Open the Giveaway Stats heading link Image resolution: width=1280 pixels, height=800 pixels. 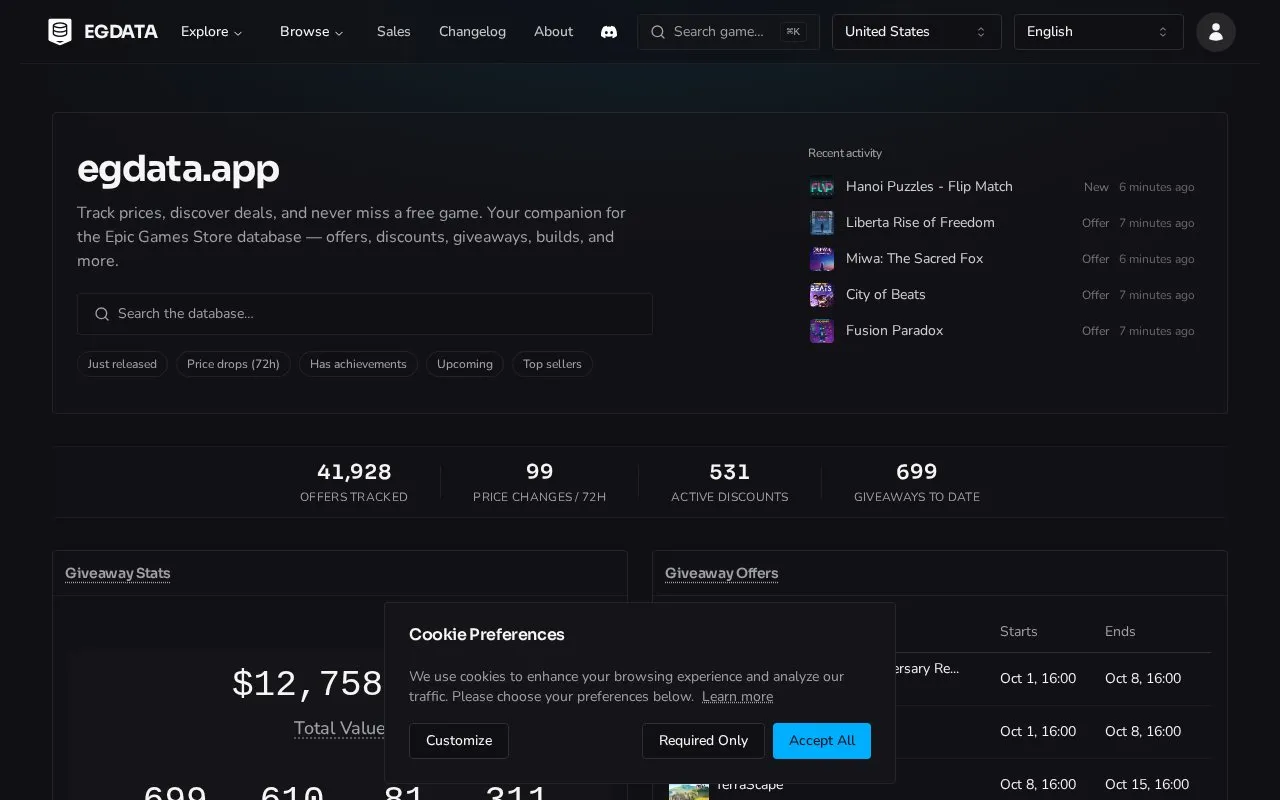pos(118,573)
